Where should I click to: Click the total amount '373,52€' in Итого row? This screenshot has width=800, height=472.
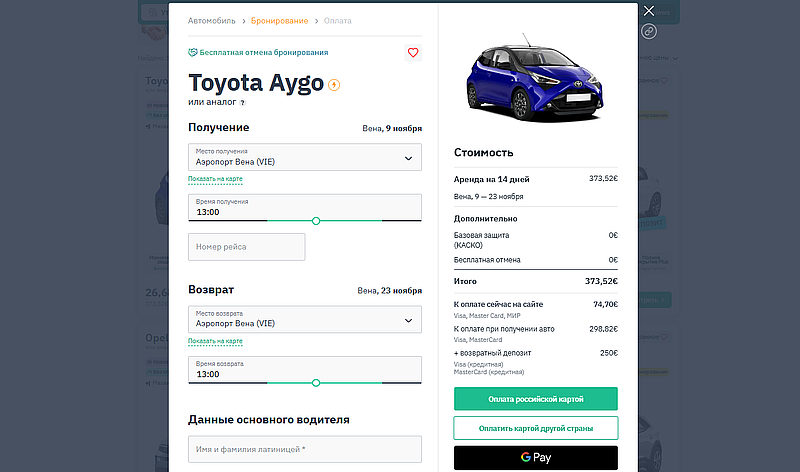(601, 281)
